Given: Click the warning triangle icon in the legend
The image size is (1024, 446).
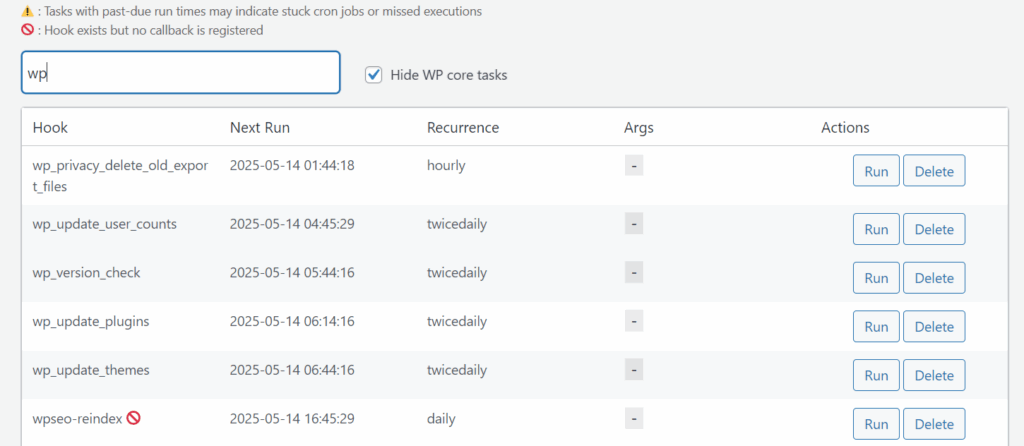Looking at the screenshot, I should (27, 11).
